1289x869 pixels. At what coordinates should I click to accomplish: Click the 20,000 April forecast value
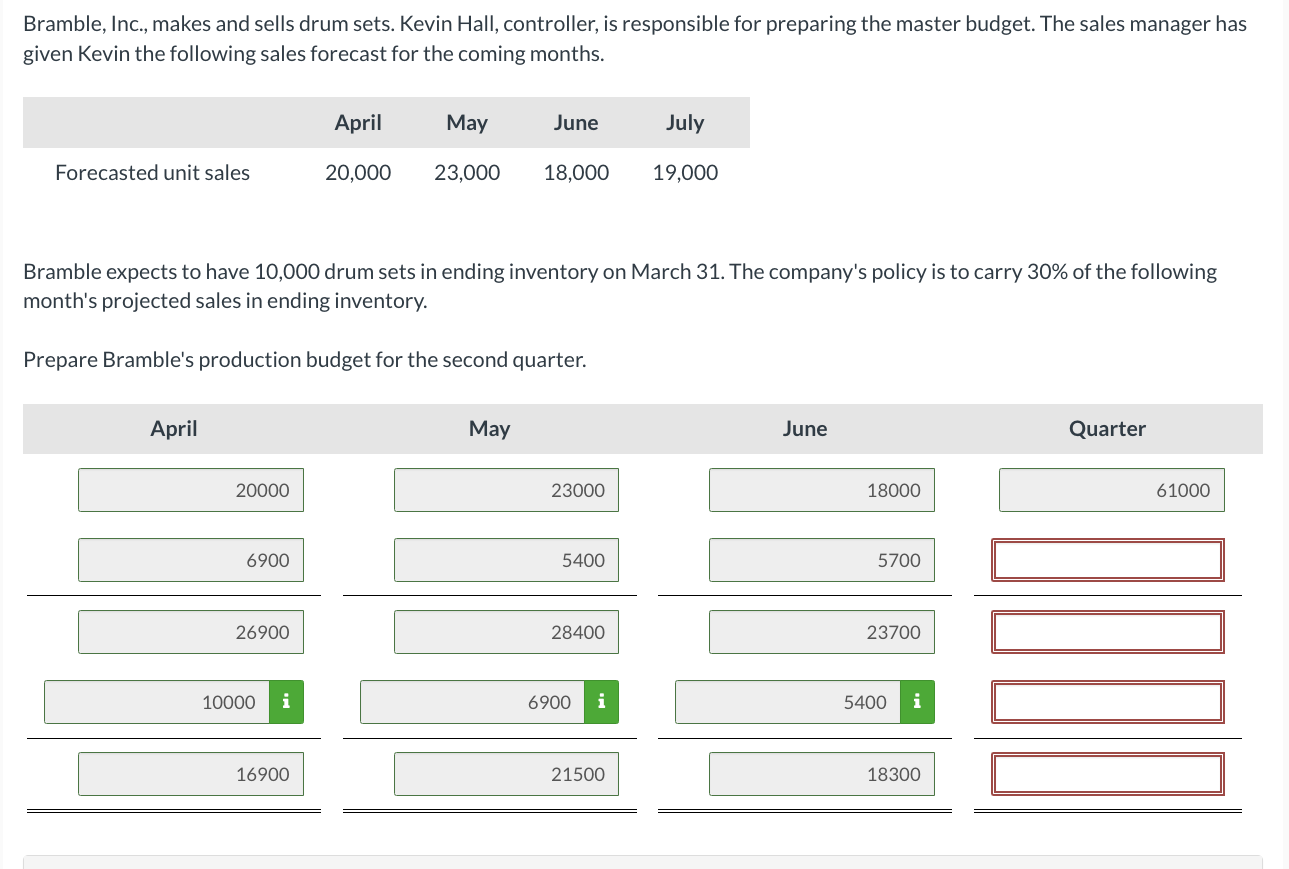click(358, 173)
